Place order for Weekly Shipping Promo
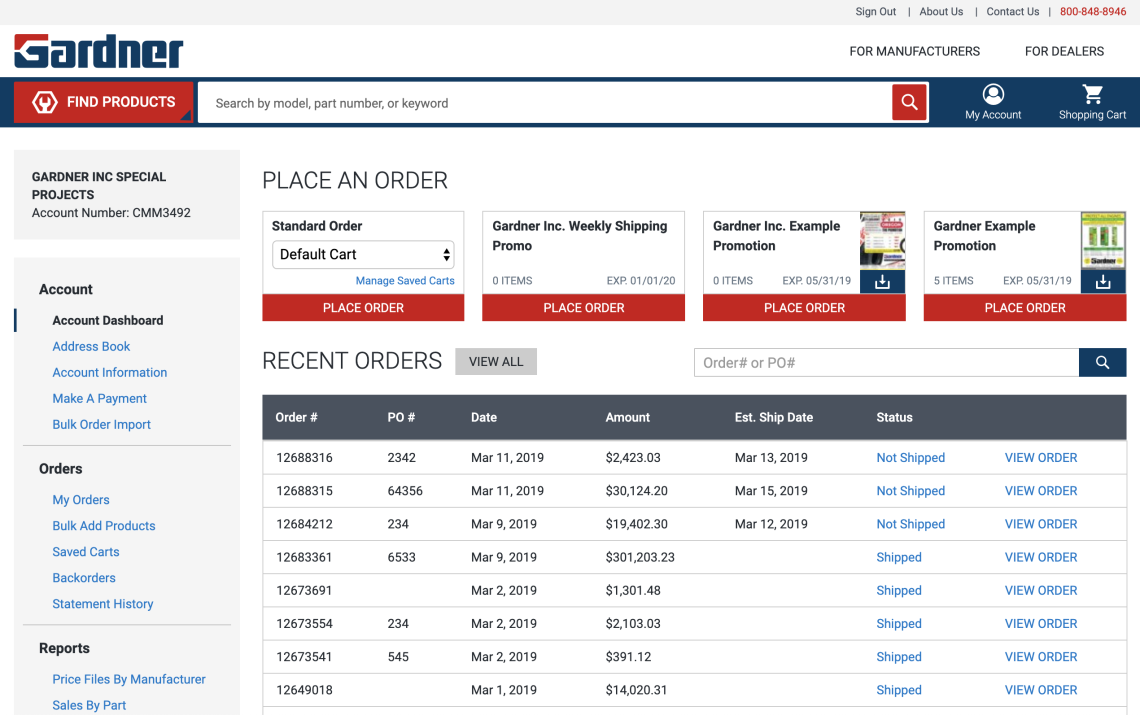This screenshot has width=1140, height=715. pos(583,308)
